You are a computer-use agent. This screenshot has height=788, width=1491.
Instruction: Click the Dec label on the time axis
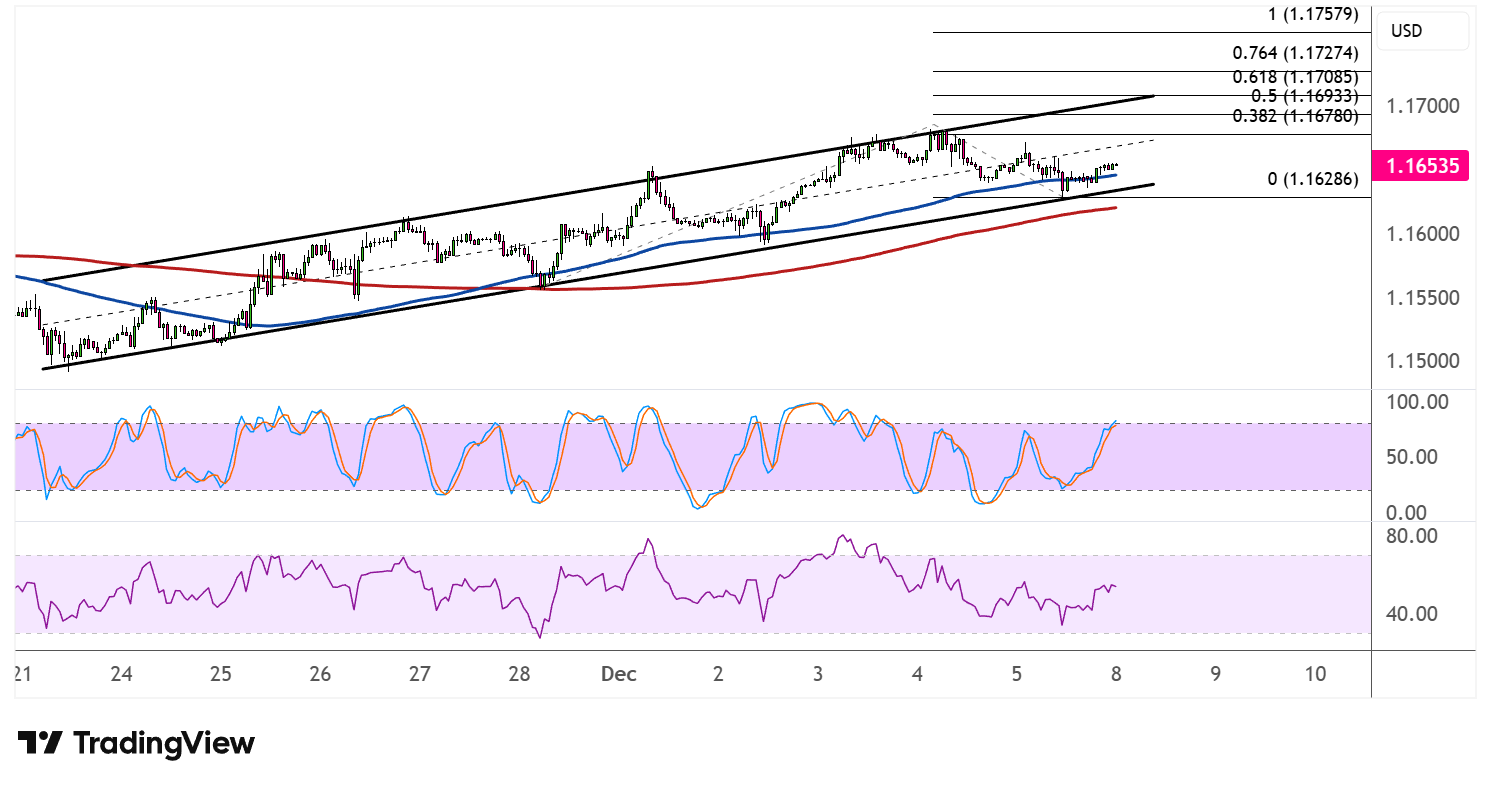619,675
